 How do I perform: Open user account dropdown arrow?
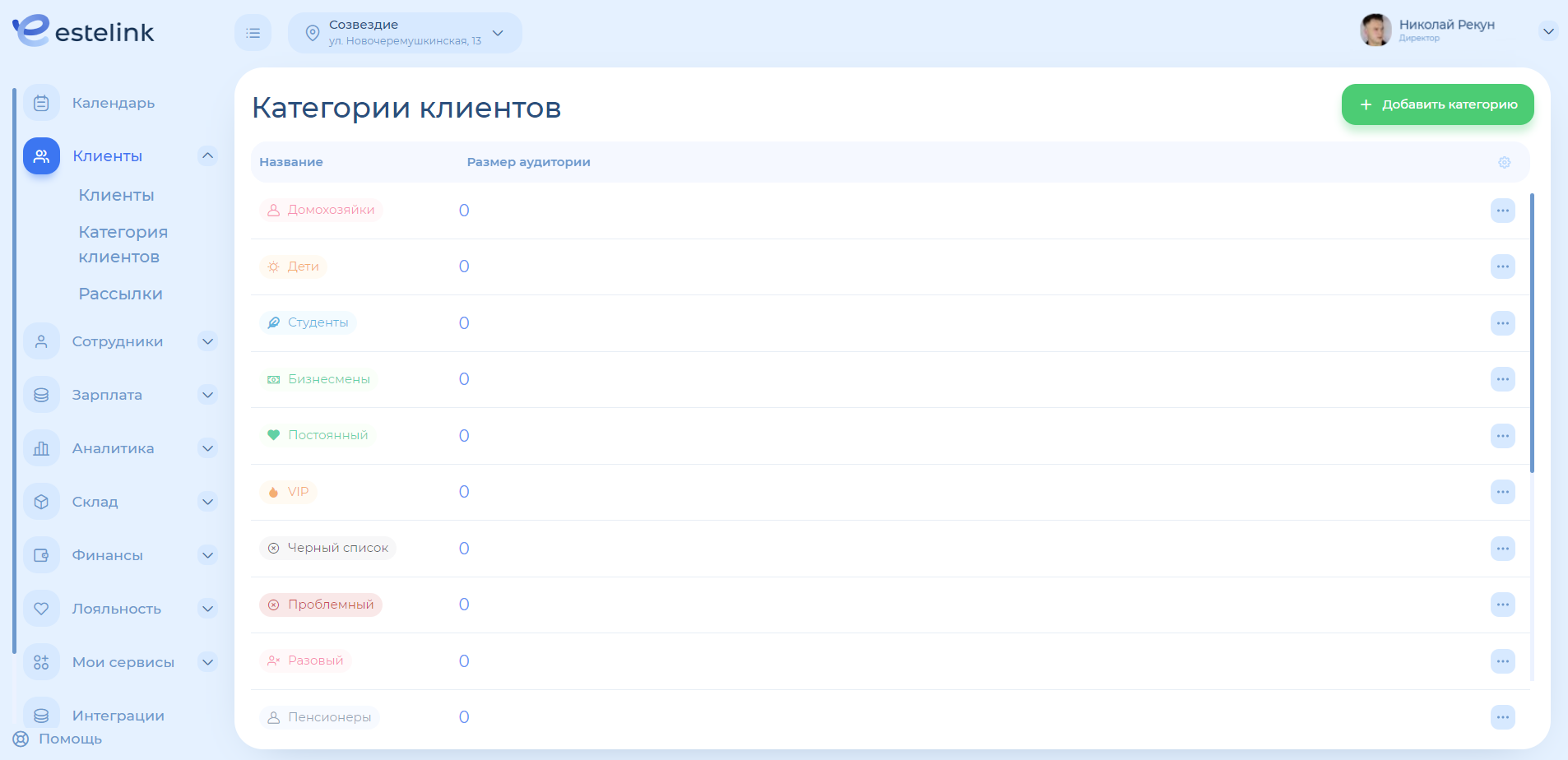1547,31
